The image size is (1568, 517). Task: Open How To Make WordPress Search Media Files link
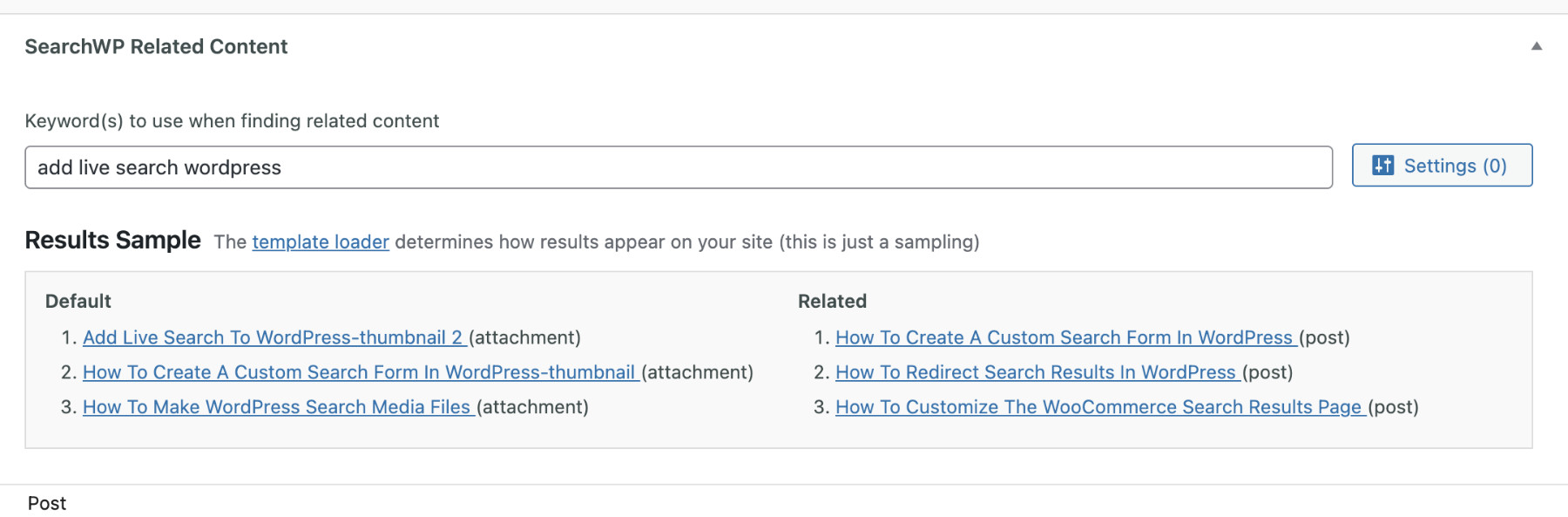[277, 407]
